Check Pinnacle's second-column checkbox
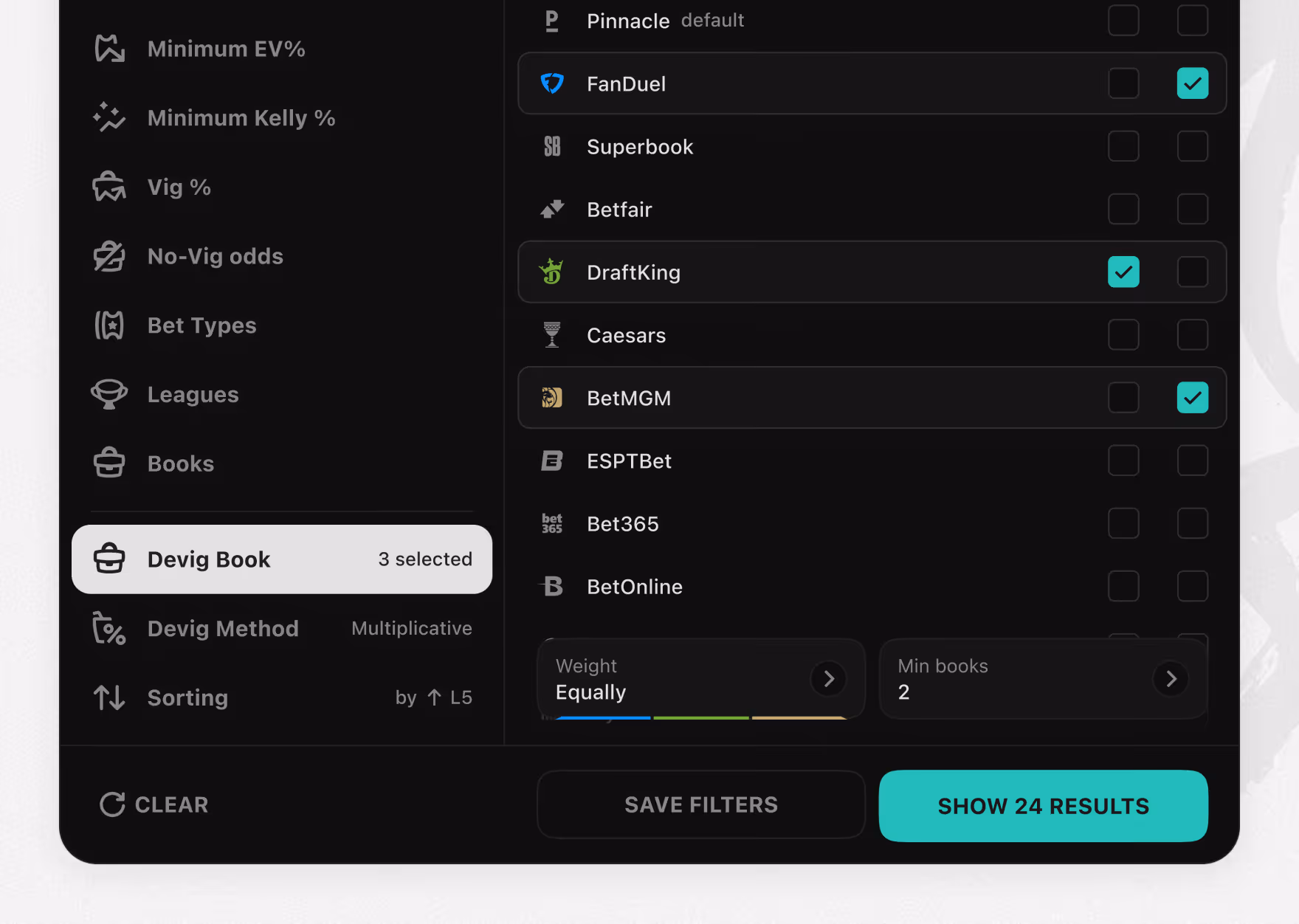Image resolution: width=1299 pixels, height=924 pixels. [x=1193, y=21]
